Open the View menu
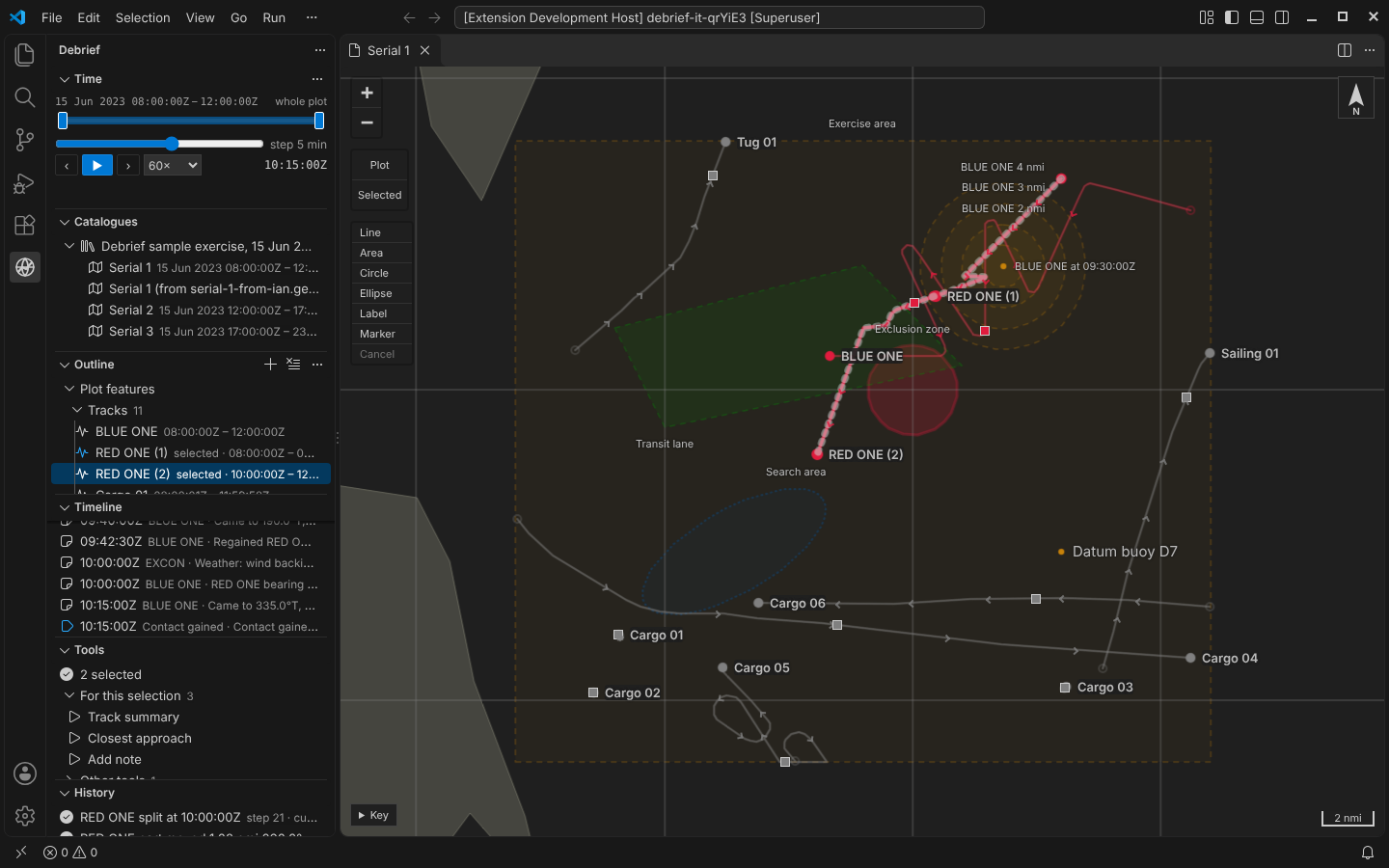 [200, 17]
